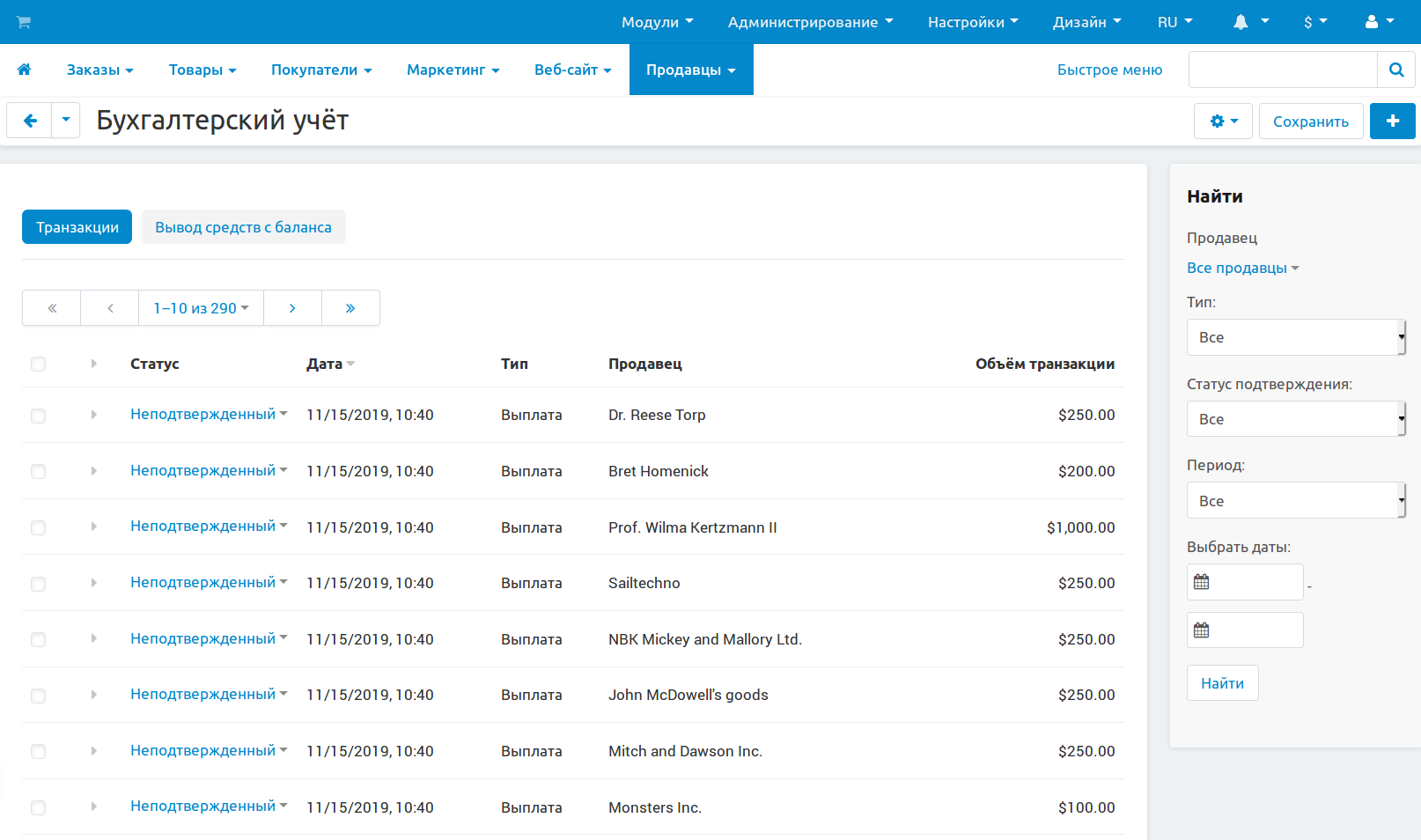Expand the Статус подтверждения select box
The width and height of the screenshot is (1421, 840).
pyautogui.click(x=1295, y=419)
